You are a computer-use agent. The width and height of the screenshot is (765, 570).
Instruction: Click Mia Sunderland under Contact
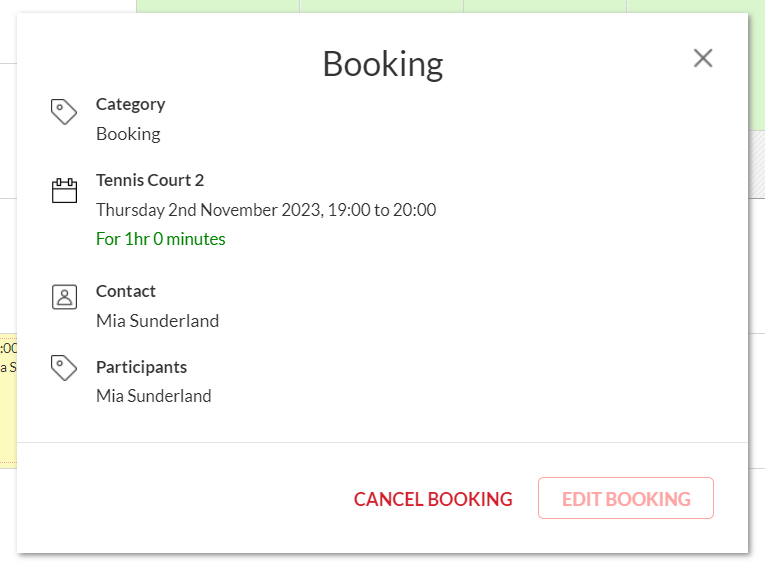tap(157, 321)
